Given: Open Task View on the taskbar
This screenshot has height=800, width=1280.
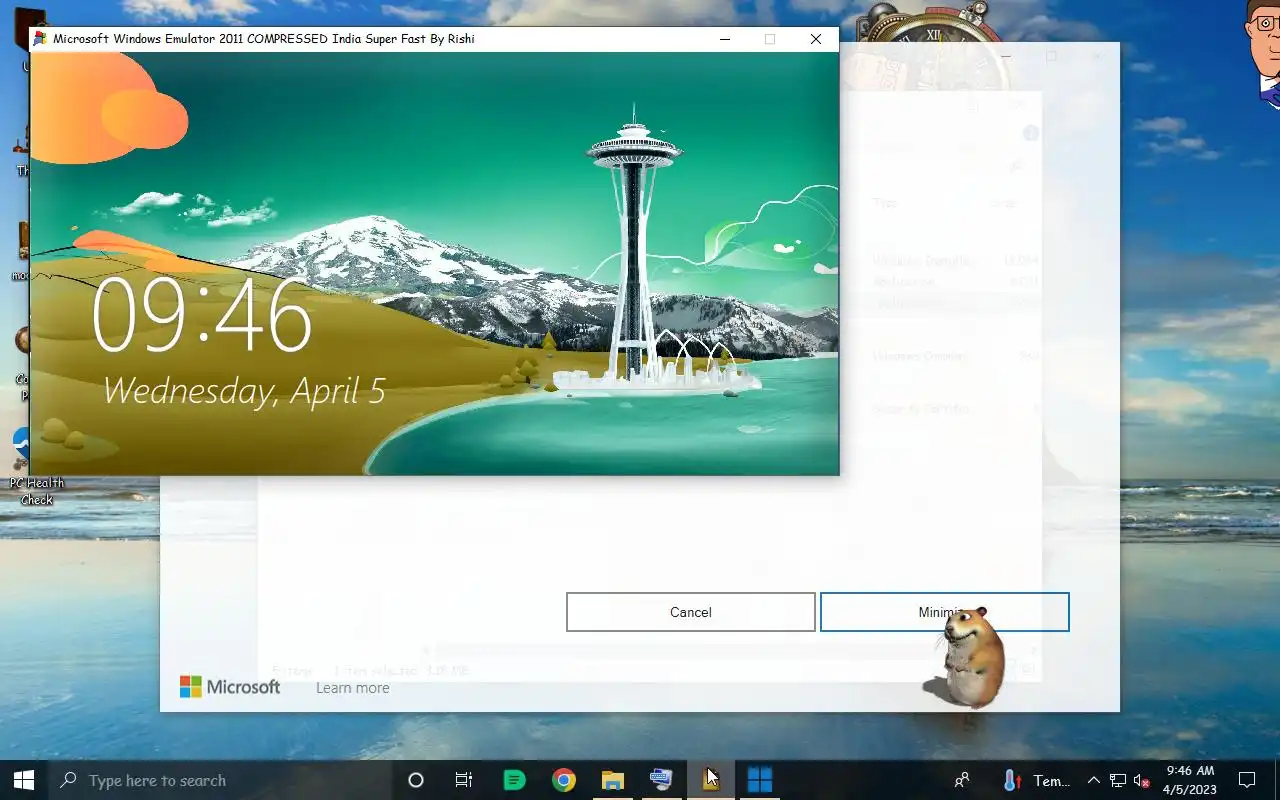Looking at the screenshot, I should point(464,780).
